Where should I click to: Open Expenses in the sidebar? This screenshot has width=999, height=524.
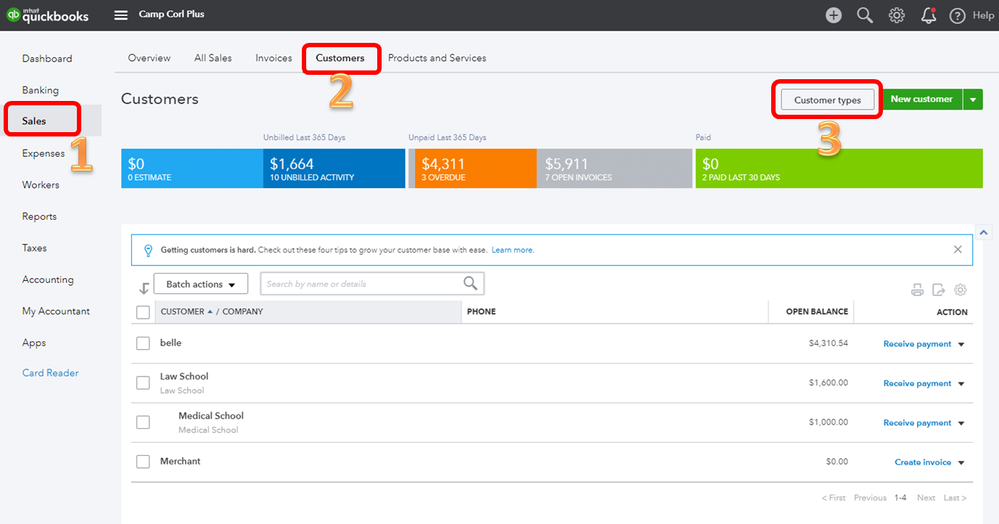click(43, 153)
